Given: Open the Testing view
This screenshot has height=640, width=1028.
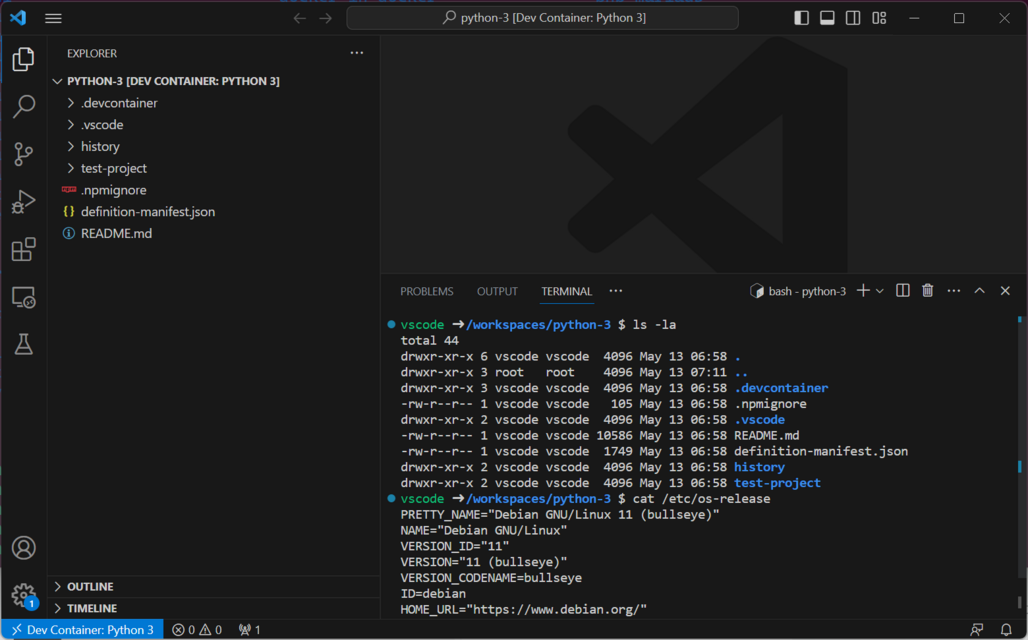Looking at the screenshot, I should point(24,345).
